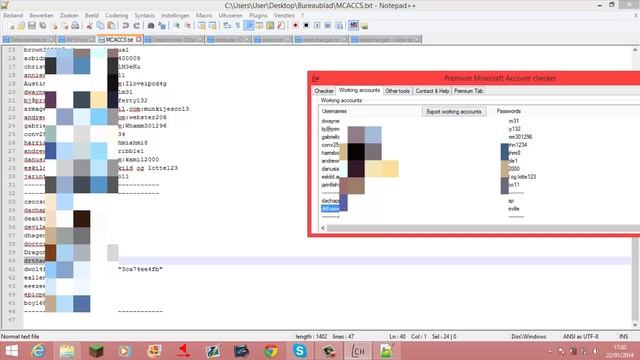
Task: Click left arrow of checker's horizontal scrollbar
Action: [323, 228]
